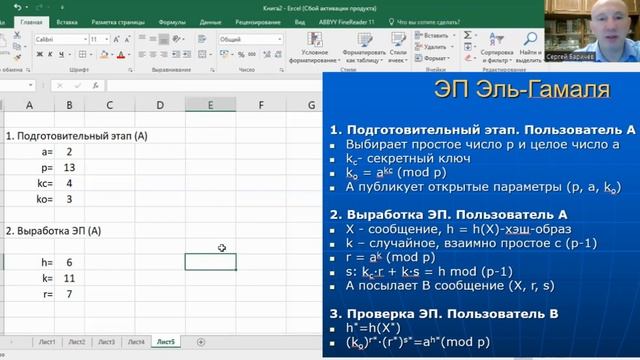
Task: Toggle bottom vertical alignment
Action: point(164,39)
